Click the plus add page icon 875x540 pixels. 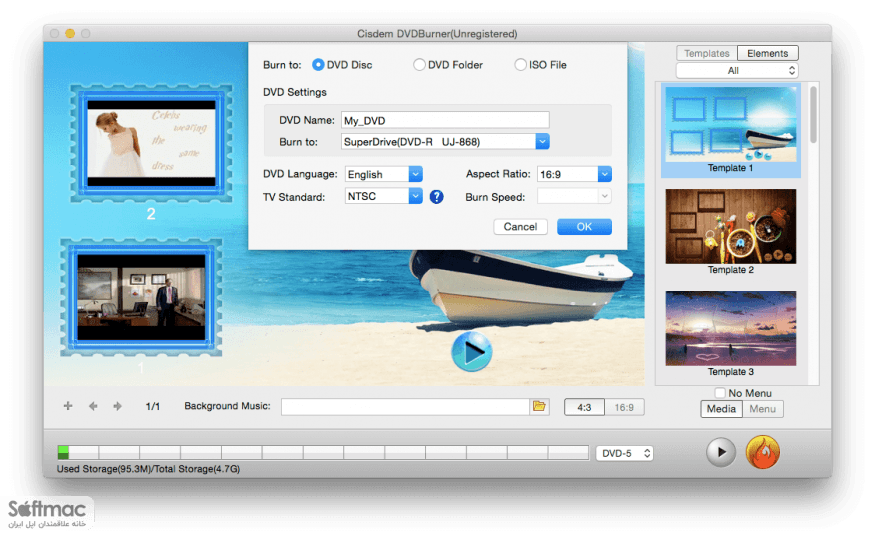[68, 406]
